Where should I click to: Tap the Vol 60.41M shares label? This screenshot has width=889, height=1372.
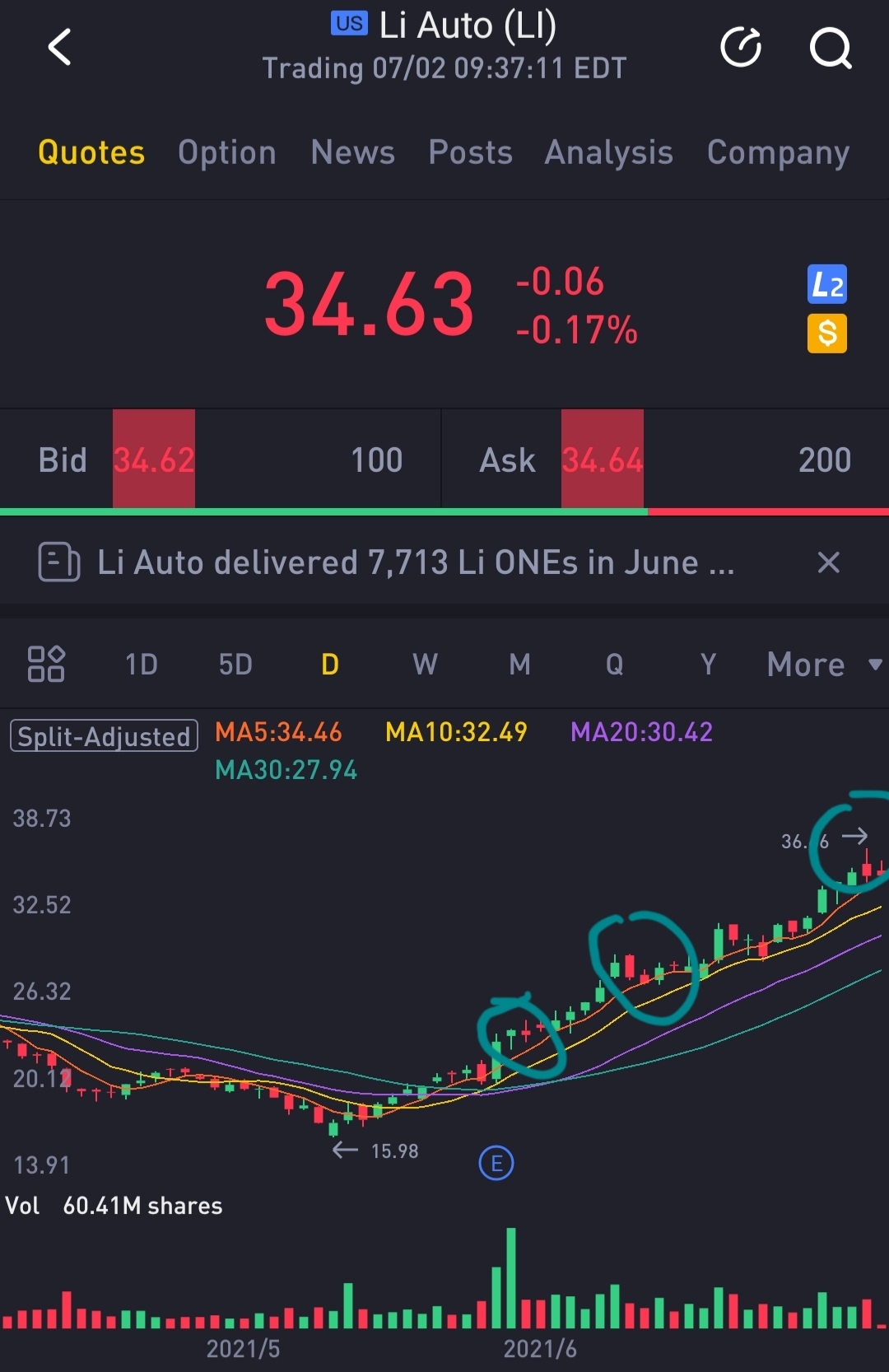(x=114, y=1206)
